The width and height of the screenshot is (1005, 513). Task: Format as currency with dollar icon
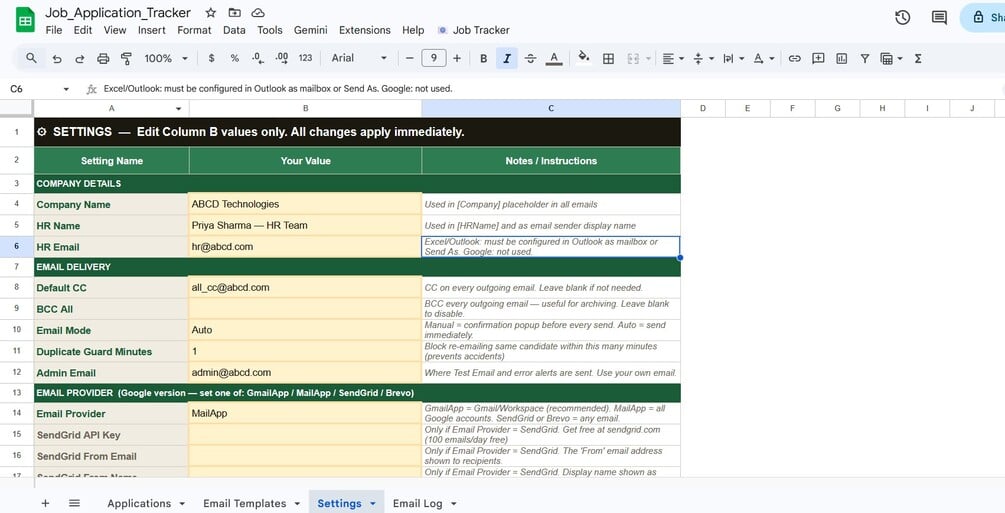coord(212,58)
